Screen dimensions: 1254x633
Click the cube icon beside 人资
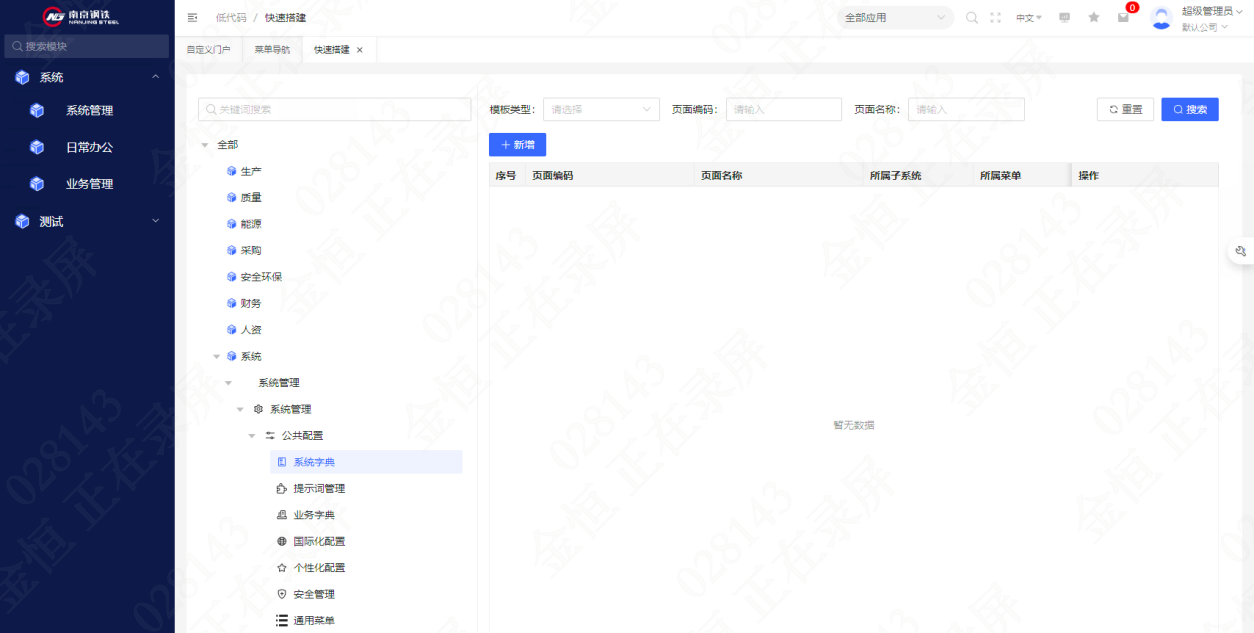[232, 329]
